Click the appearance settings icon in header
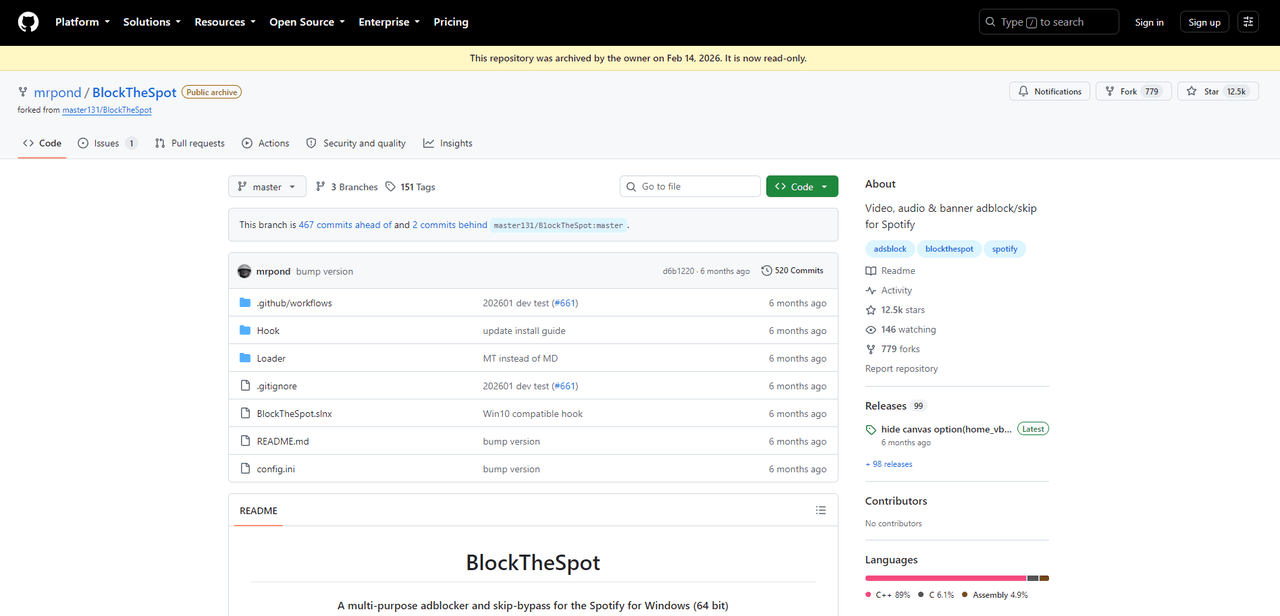Image resolution: width=1280 pixels, height=616 pixels. (1248, 22)
